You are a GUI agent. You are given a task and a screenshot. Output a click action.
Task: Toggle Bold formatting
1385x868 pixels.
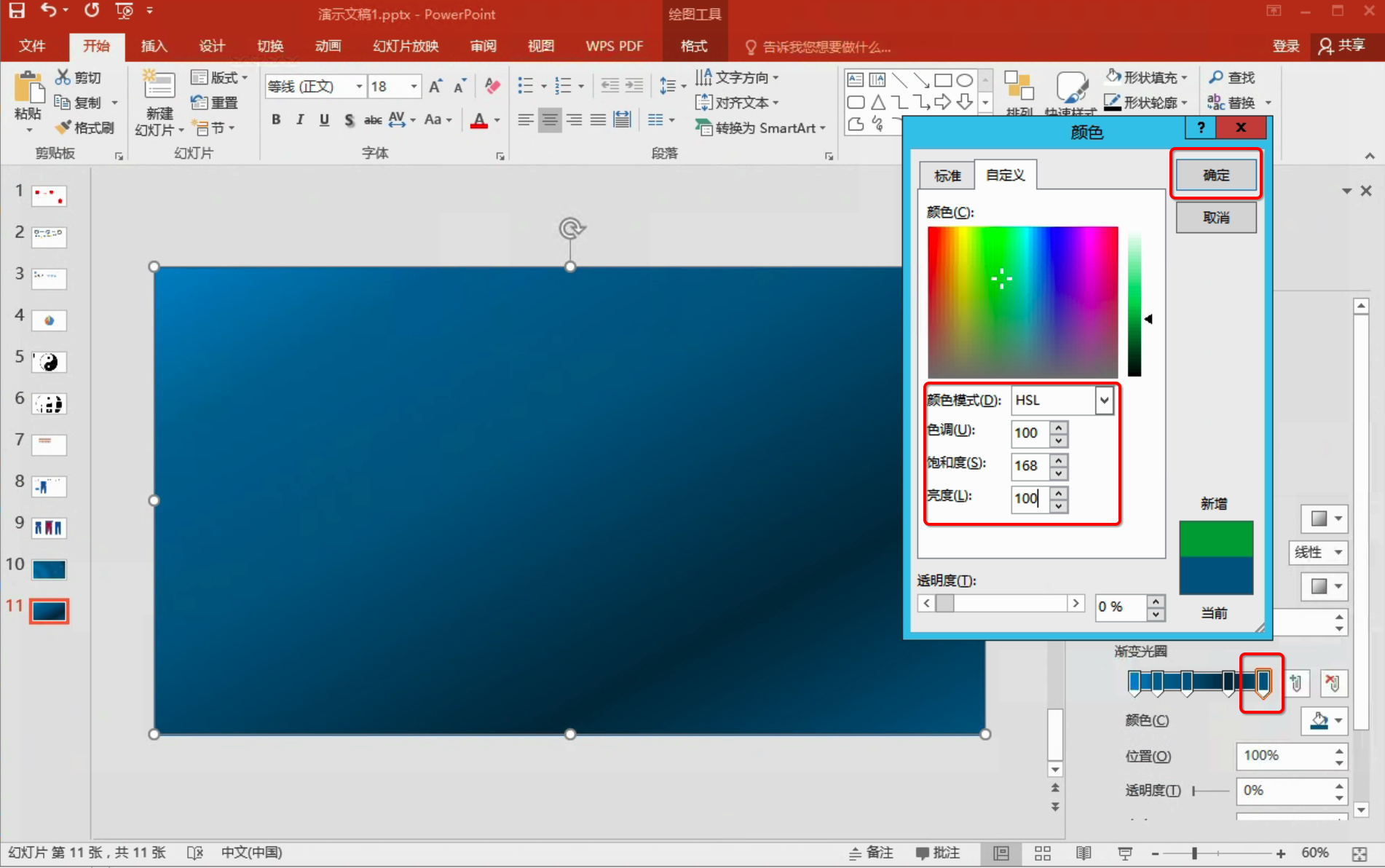coord(276,119)
